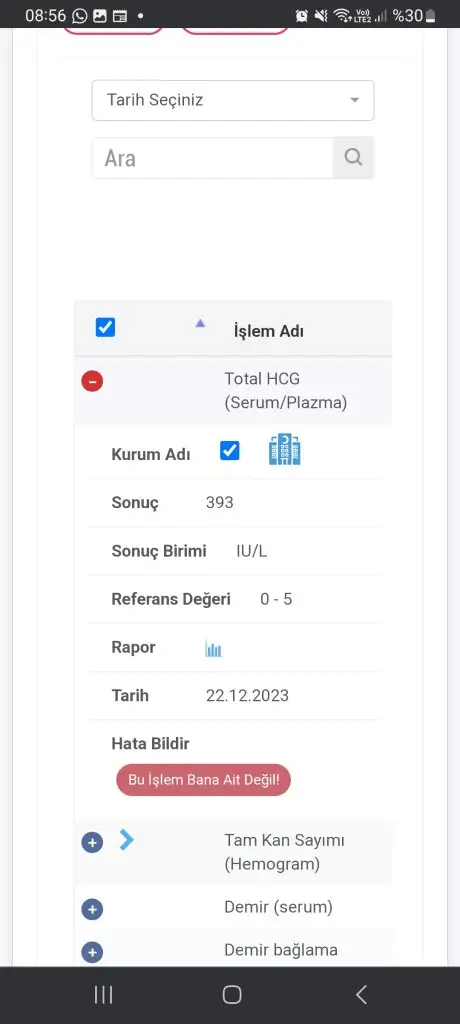460x1024 pixels.
Task: Expand the Tam Kan Sayımı (Hemogram) row
Action: coord(92,842)
